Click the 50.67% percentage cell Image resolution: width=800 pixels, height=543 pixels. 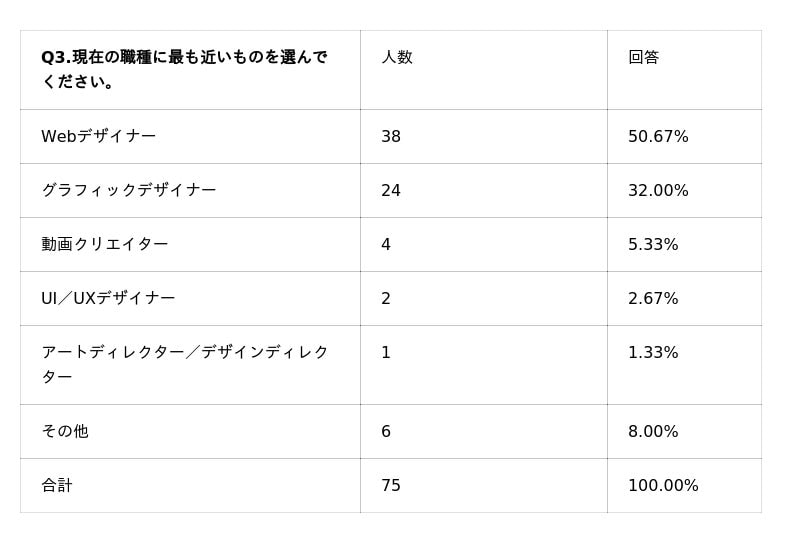point(658,136)
